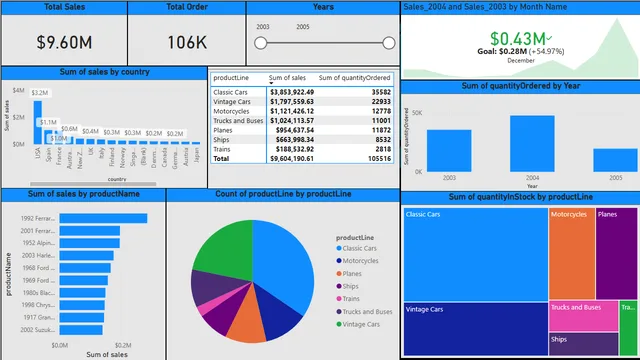
Task: Click the Ships treemap tile
Action: (x=584, y=344)
